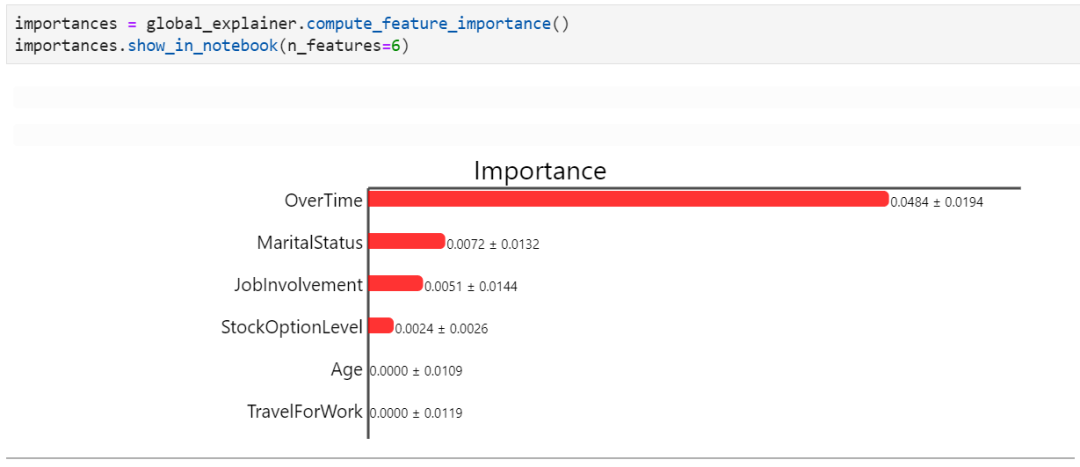Click the 0.0484 ± 0.0194 value

pyautogui.click(x=937, y=202)
